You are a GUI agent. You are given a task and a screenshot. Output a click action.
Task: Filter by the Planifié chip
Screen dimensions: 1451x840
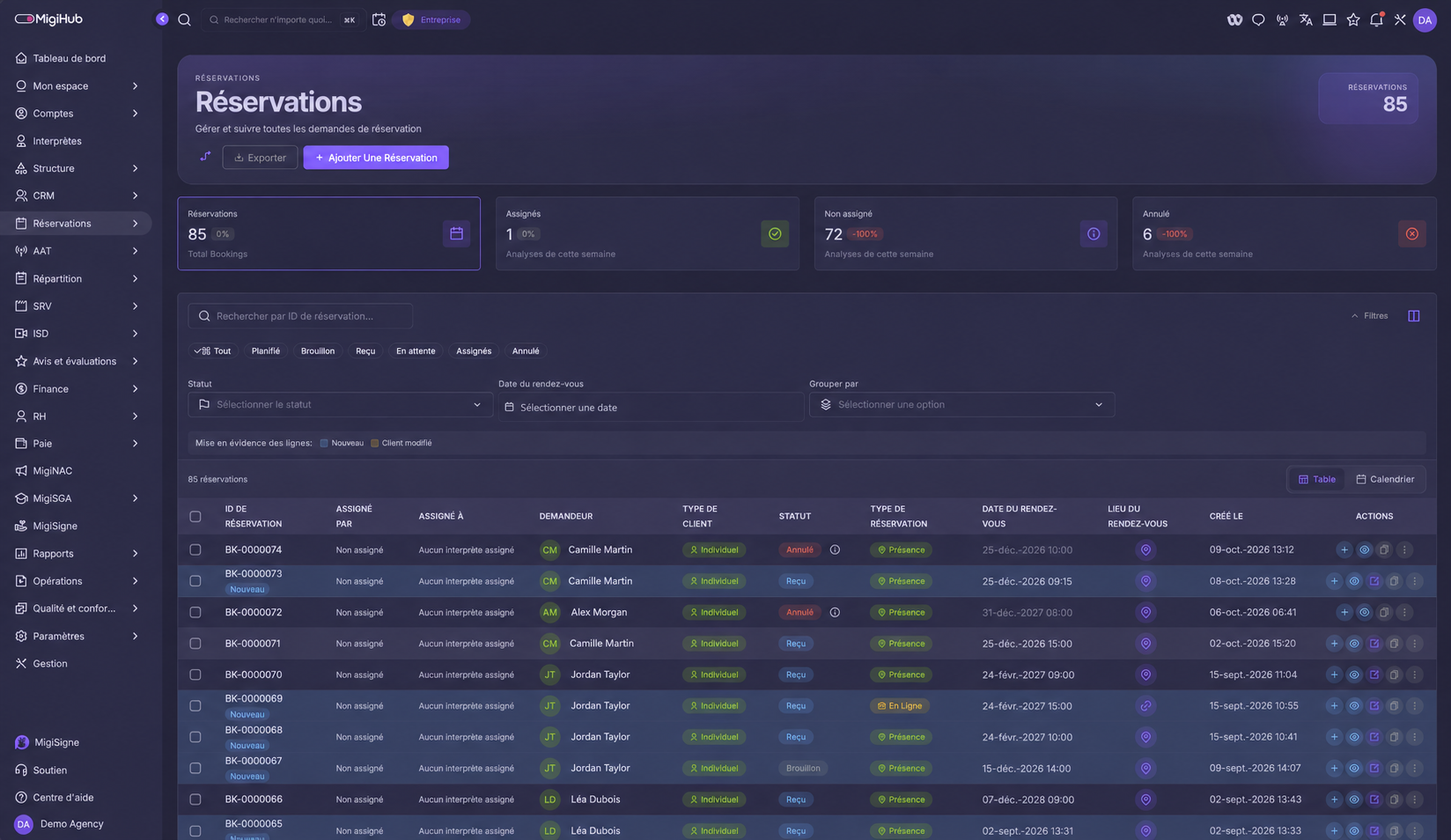pyautogui.click(x=265, y=350)
